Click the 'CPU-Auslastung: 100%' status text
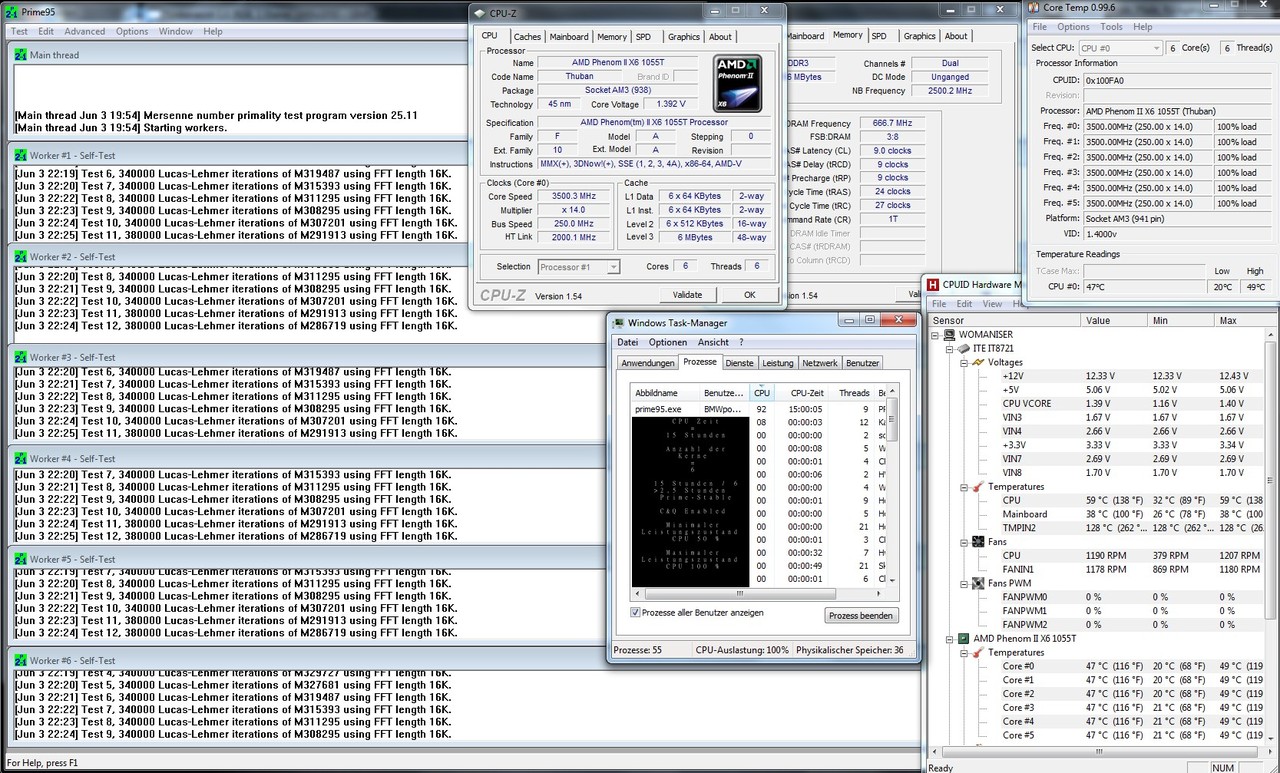 (742, 650)
